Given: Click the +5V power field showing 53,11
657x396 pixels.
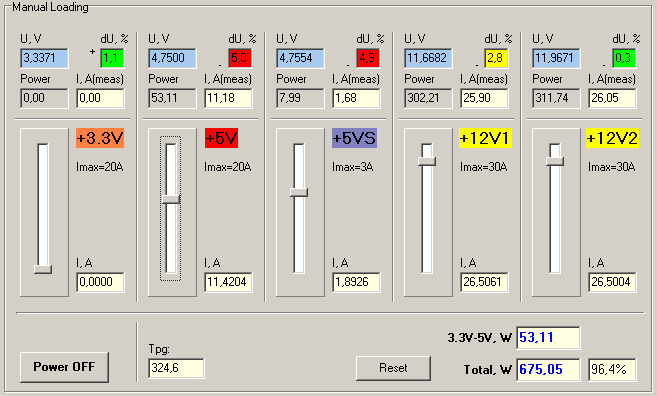Looking at the screenshot, I should pyautogui.click(x=172, y=98).
